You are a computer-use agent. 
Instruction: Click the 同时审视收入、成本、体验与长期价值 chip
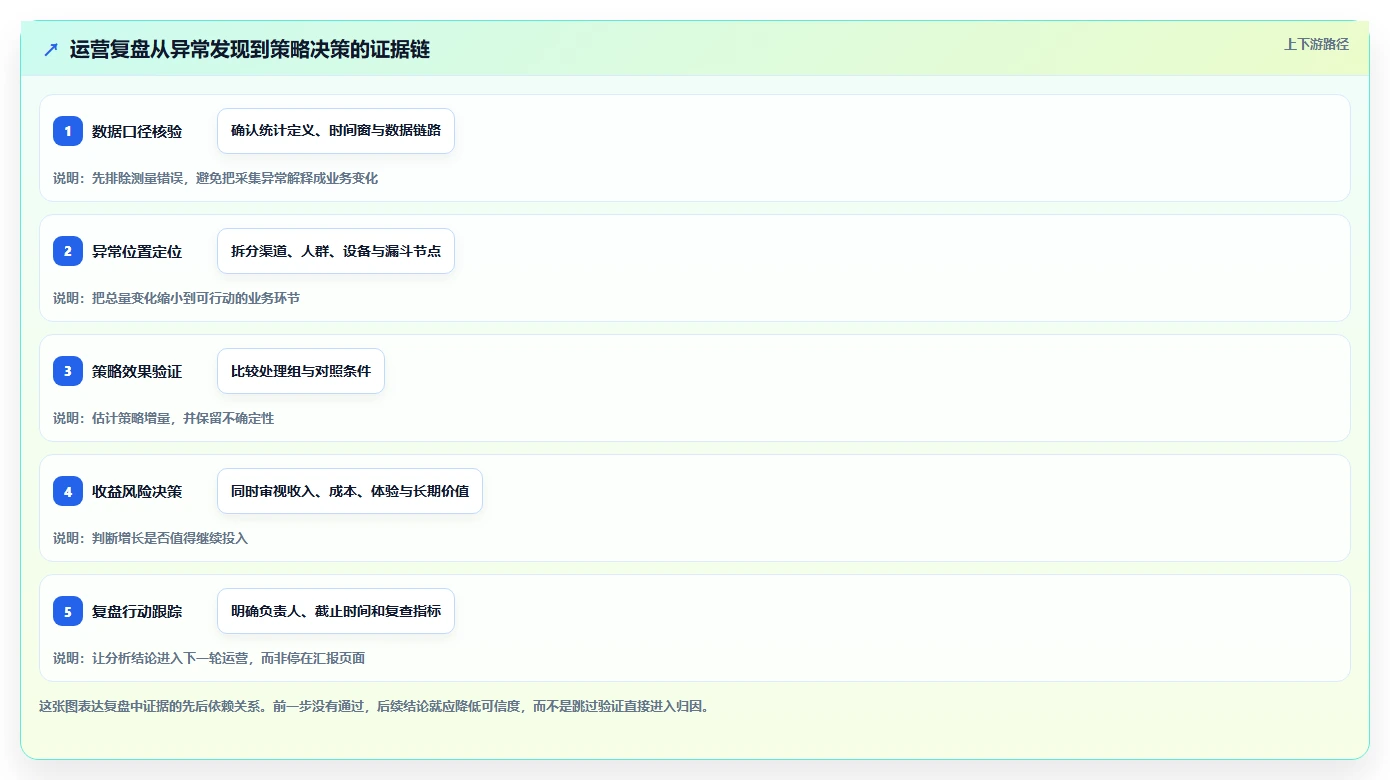pyautogui.click(x=350, y=491)
